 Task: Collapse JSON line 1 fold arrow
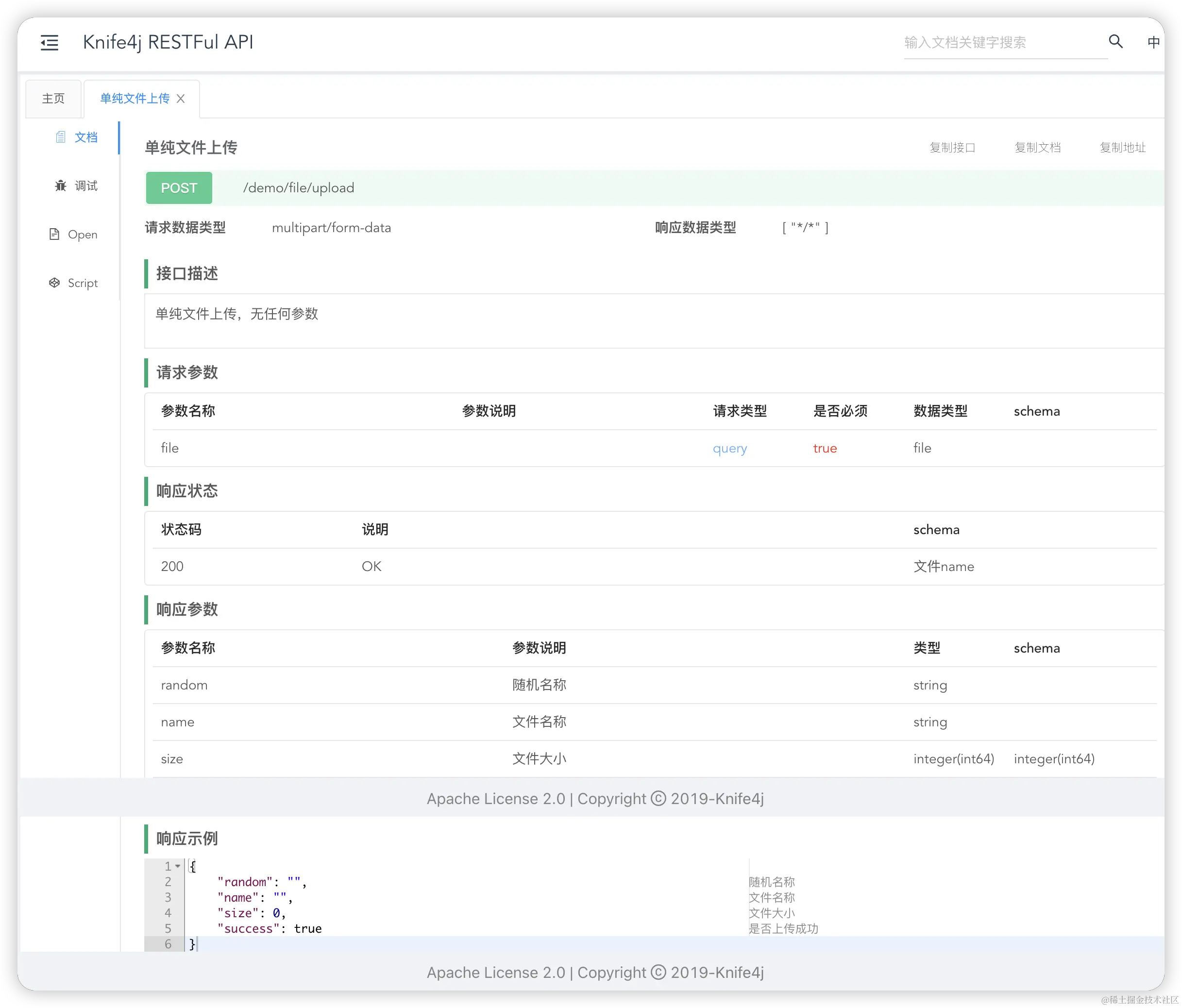pyautogui.click(x=178, y=866)
